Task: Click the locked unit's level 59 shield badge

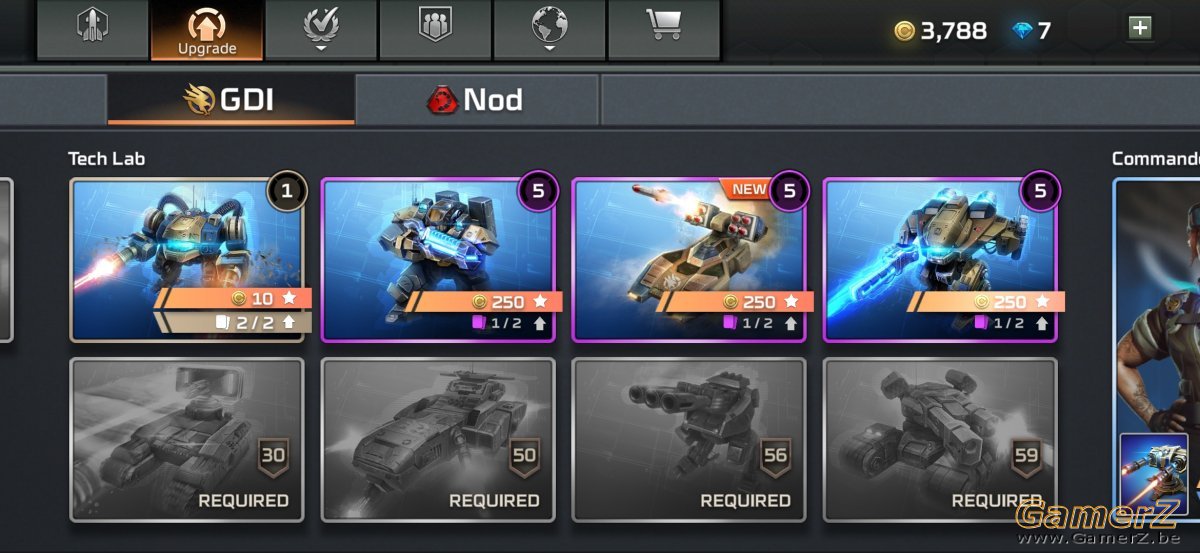Action: click(x=1026, y=458)
